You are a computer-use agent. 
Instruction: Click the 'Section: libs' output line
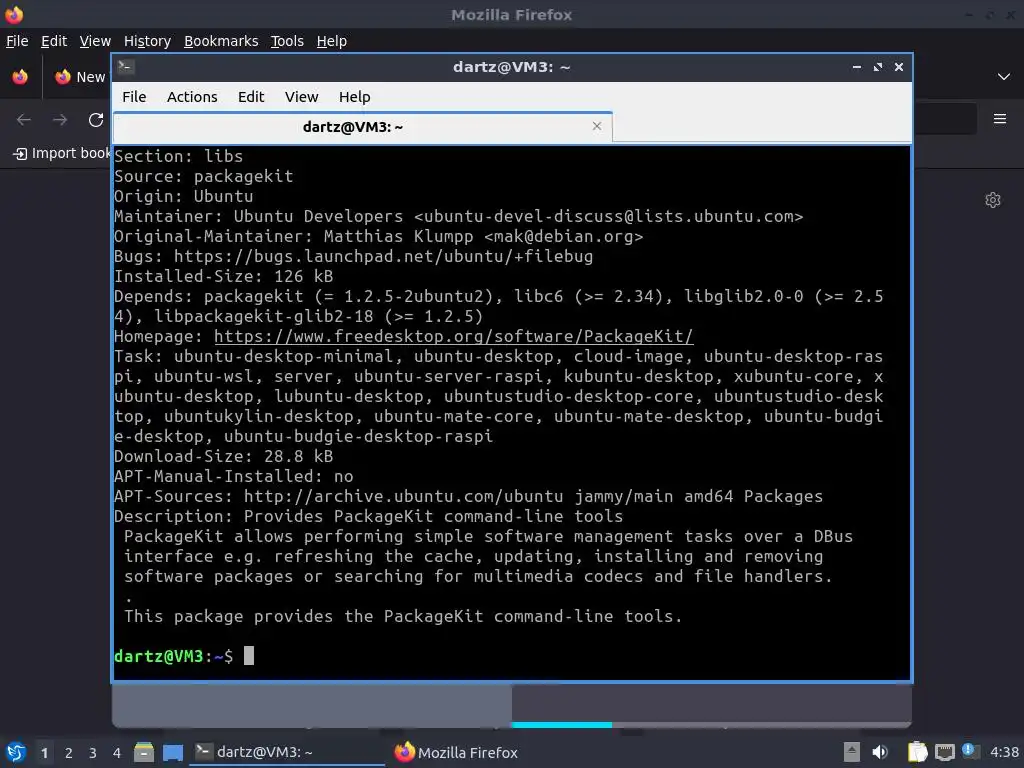click(x=178, y=156)
